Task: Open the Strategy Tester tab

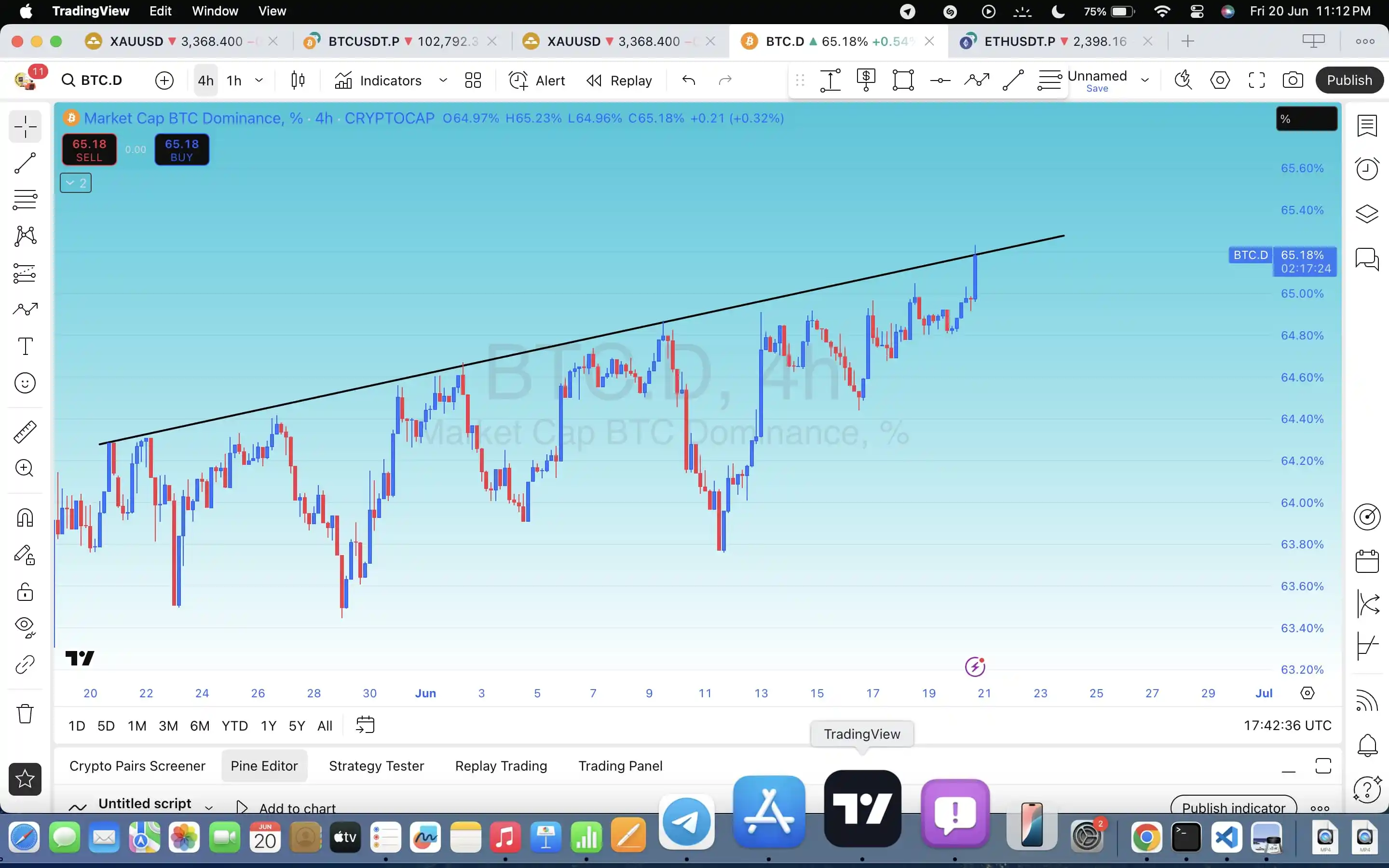Action: coord(377,766)
